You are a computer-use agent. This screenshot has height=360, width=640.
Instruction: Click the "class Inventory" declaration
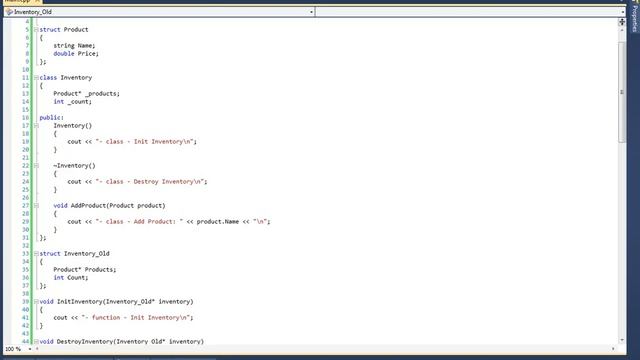[66, 78]
